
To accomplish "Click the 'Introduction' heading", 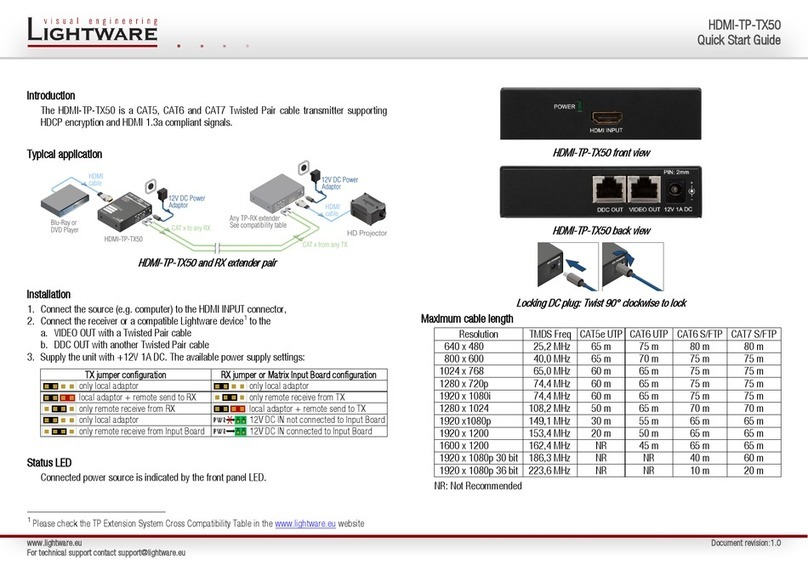I will 51,96.
